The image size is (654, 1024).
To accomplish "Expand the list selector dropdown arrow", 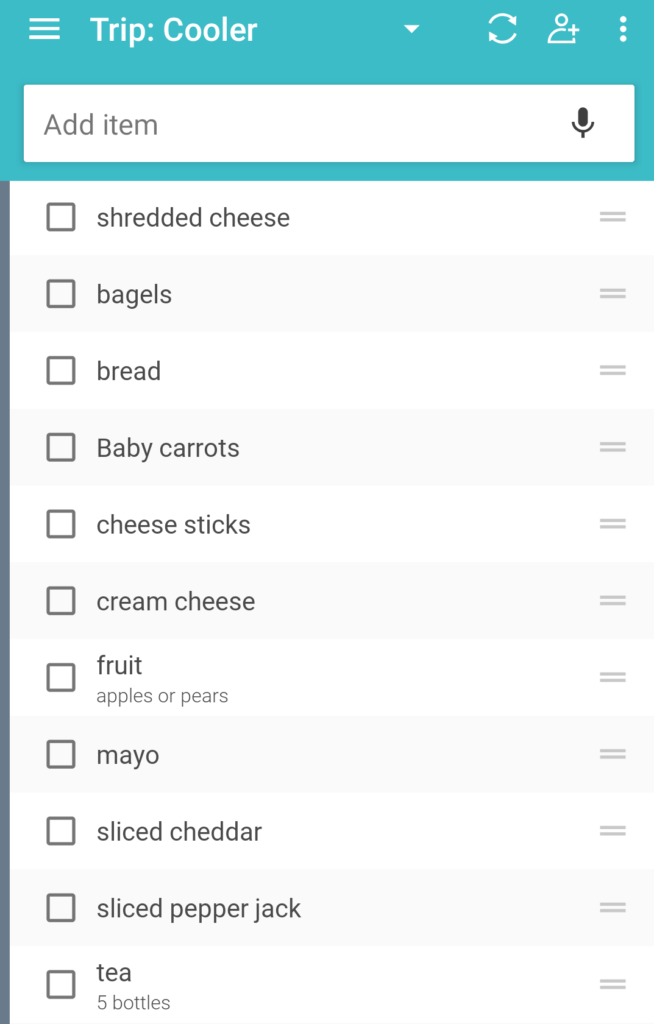I will (411, 29).
